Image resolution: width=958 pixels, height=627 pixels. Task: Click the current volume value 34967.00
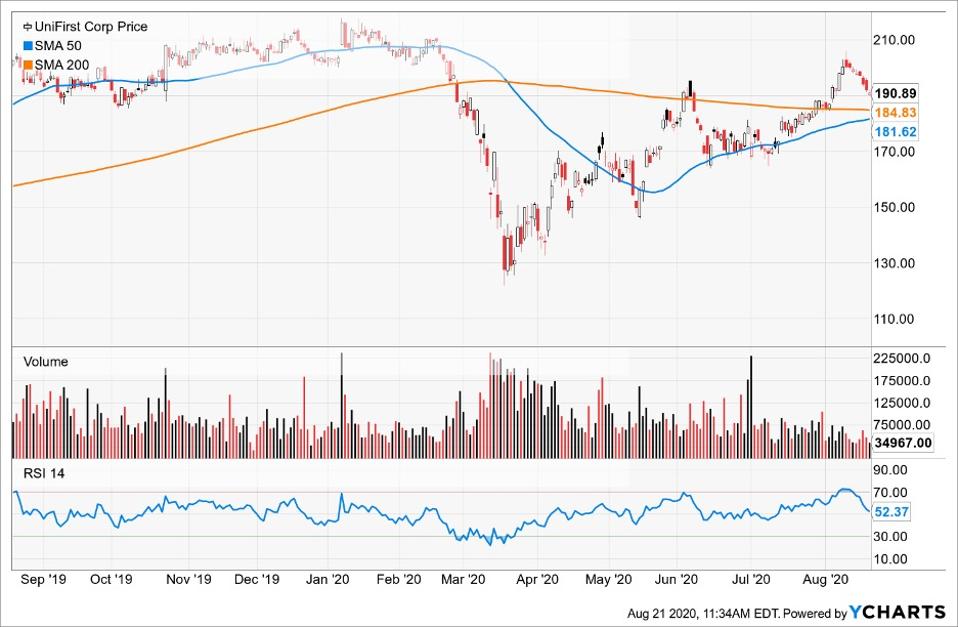pyautogui.click(x=903, y=442)
